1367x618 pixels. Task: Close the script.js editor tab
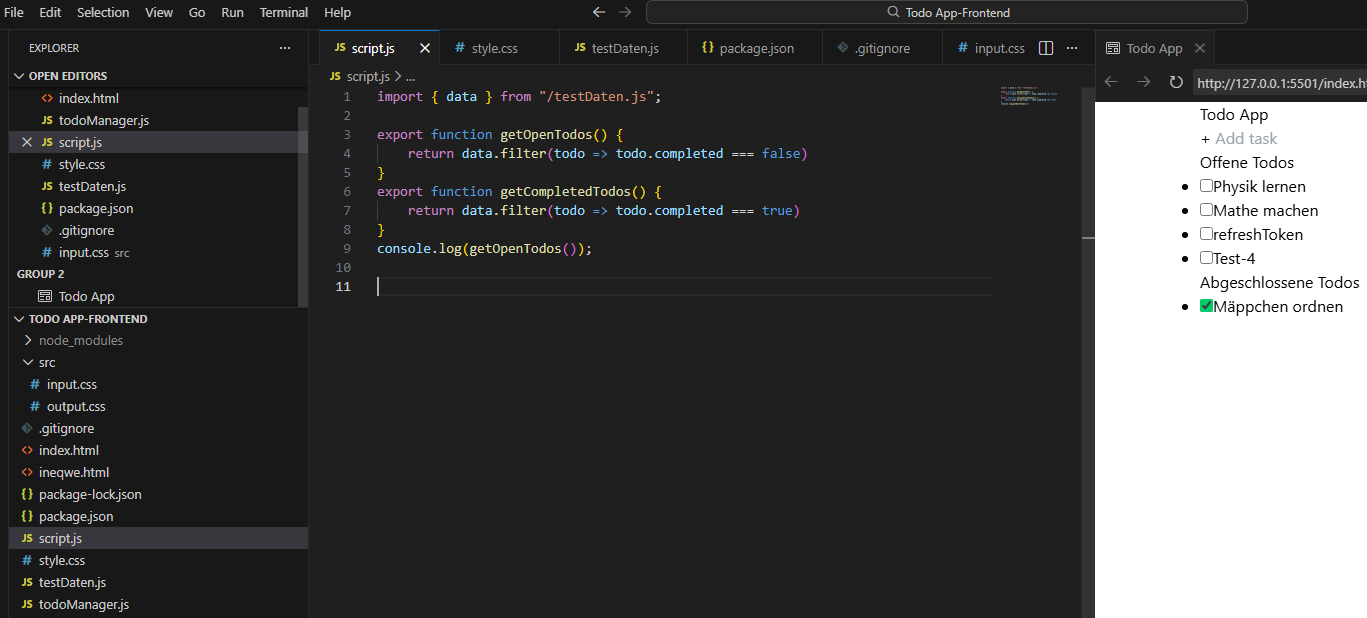pyautogui.click(x=425, y=48)
